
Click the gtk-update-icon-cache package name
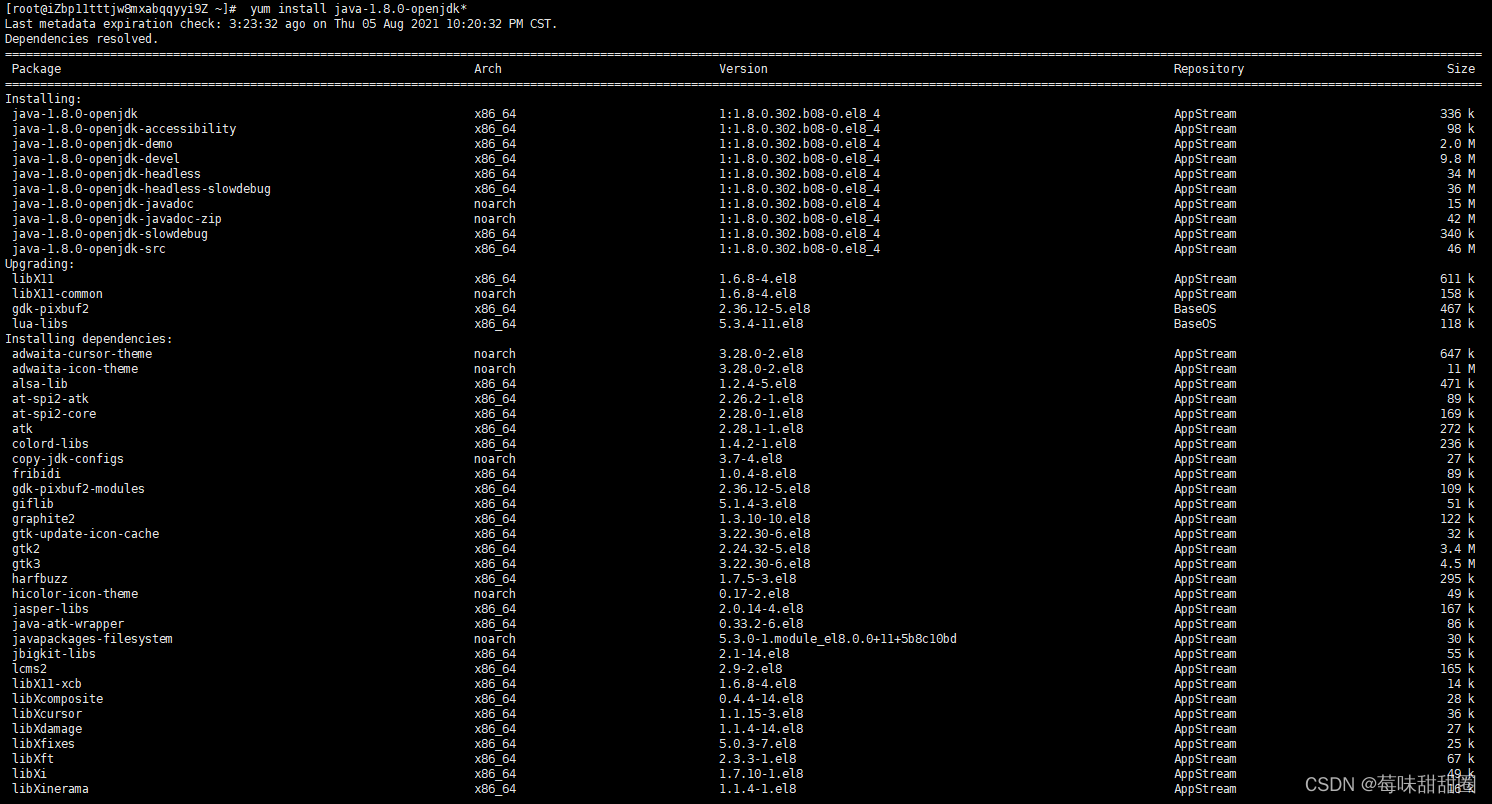click(x=85, y=534)
